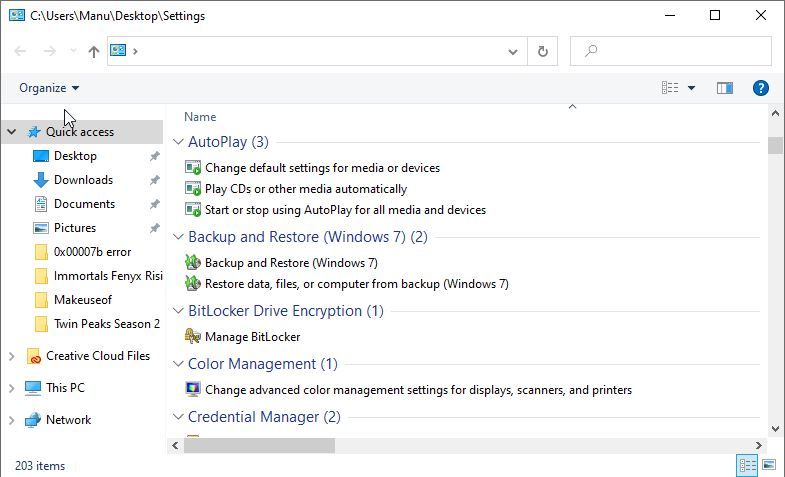Click the Backup and Restore item icon
This screenshot has height=477, width=785.
pos(193,263)
